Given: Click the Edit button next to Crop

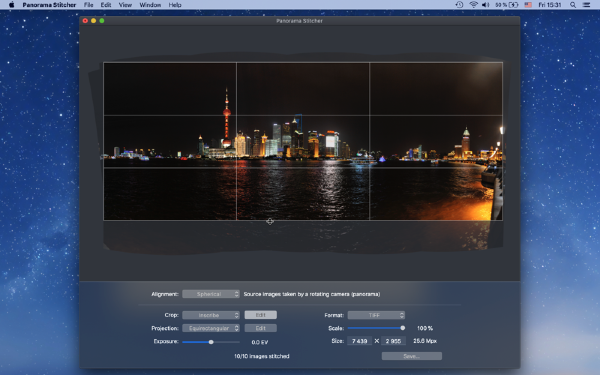Looking at the screenshot, I should (x=261, y=315).
